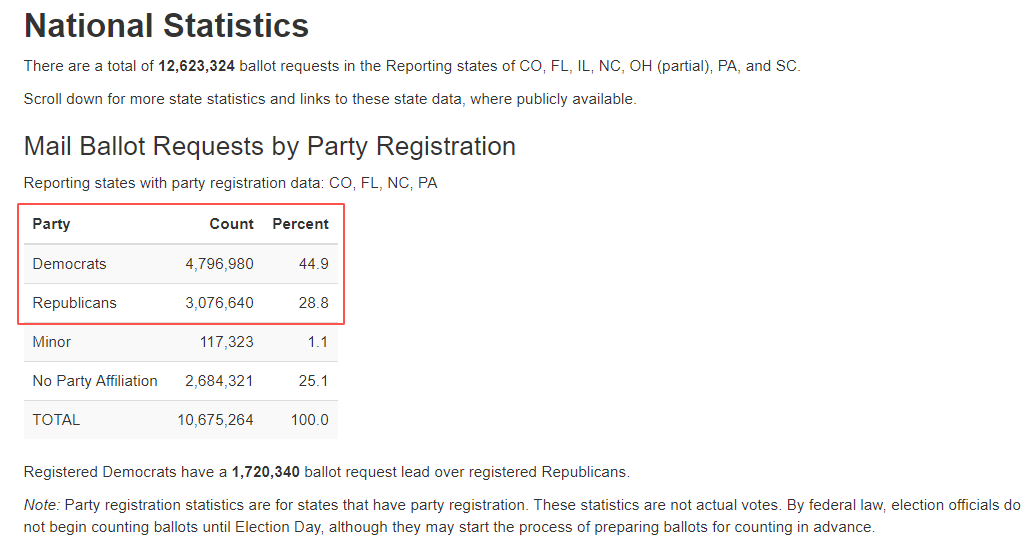Screen dimensions: 1036x555
Task: Click the Republicans row label
Action: click(74, 303)
